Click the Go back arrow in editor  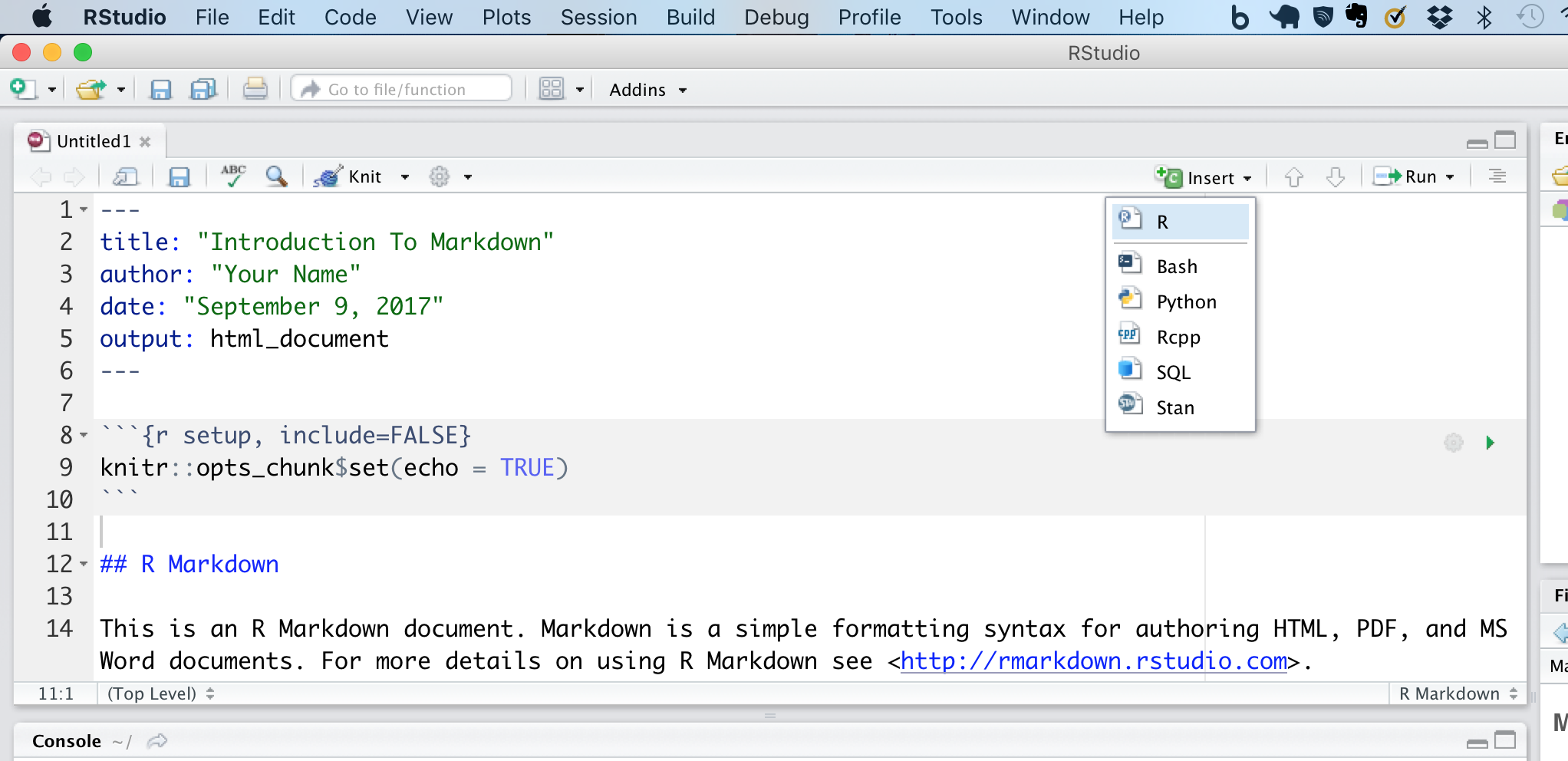coord(41,177)
